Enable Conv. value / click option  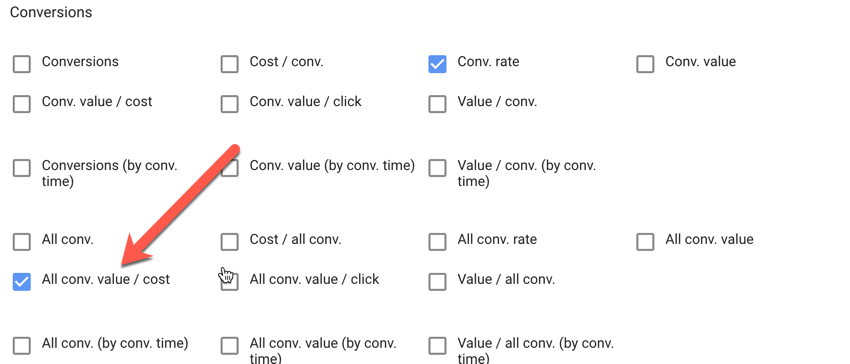pyautogui.click(x=229, y=104)
